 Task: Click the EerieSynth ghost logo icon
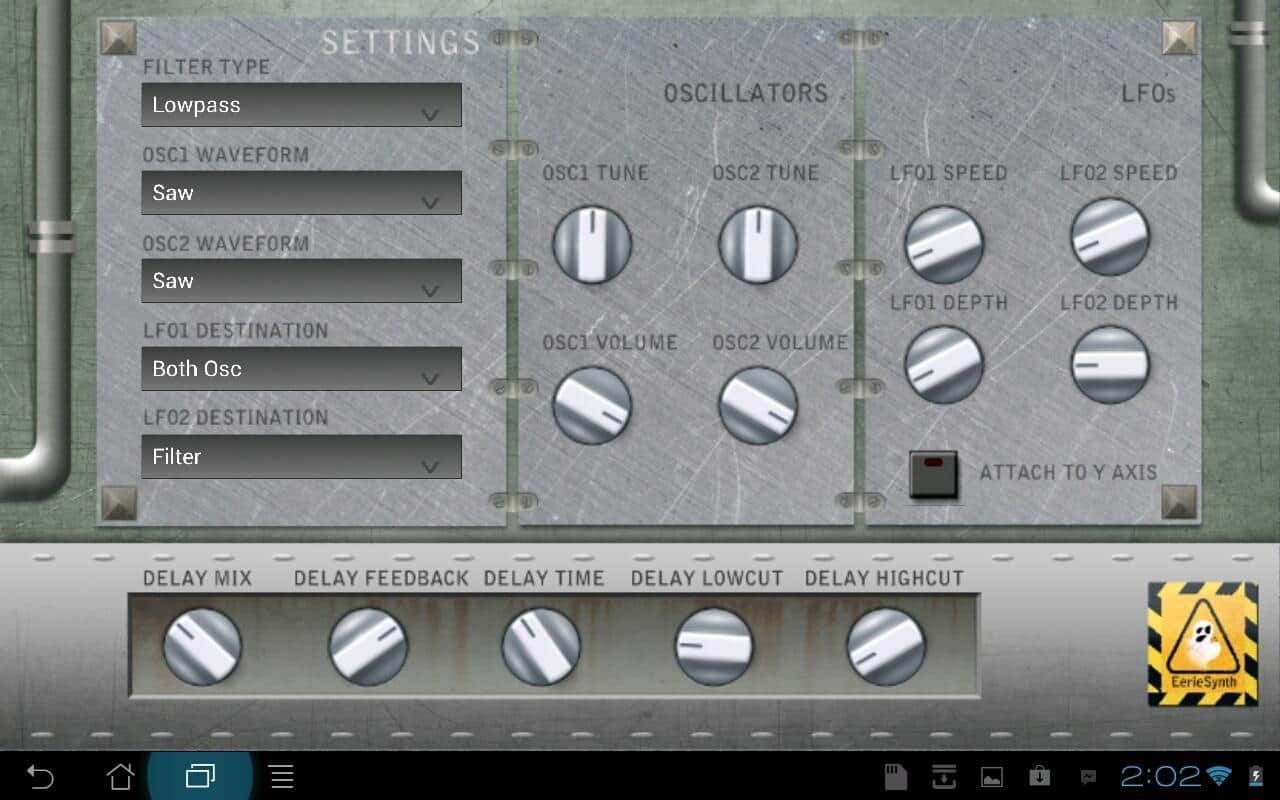[x=1202, y=643]
